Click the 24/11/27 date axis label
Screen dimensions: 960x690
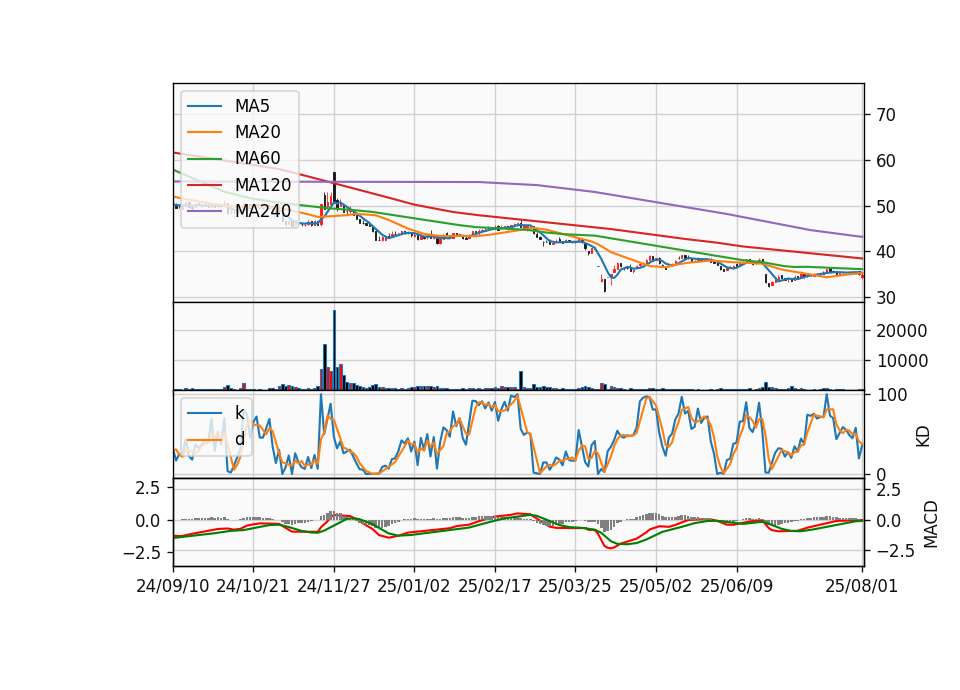(334, 586)
